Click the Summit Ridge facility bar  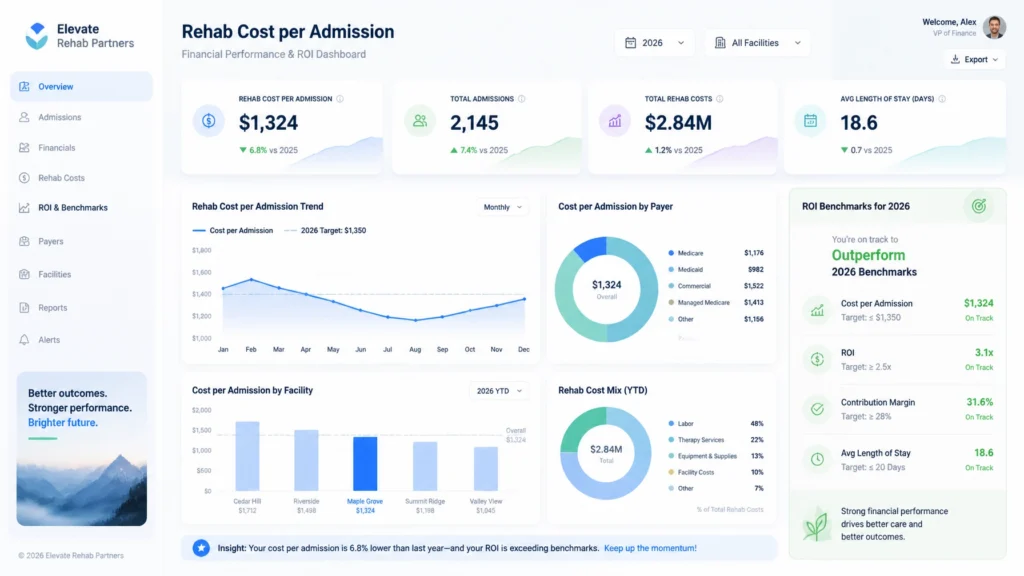point(425,466)
